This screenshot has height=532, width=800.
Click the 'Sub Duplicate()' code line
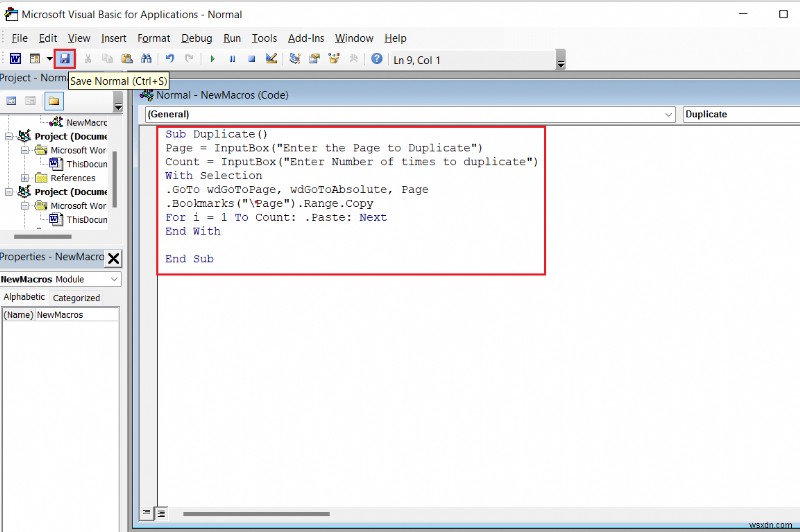pos(216,134)
